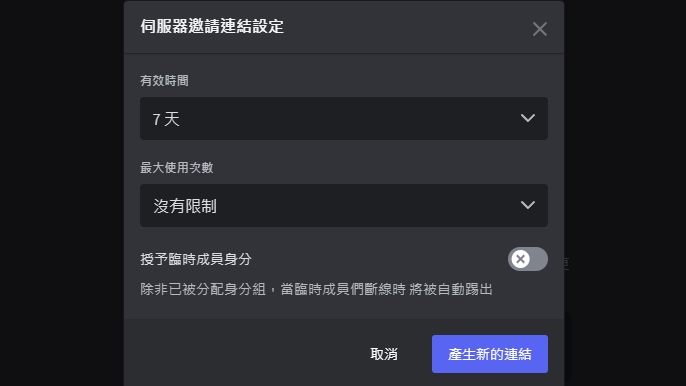Image resolution: width=686 pixels, height=386 pixels.
Task: Click the 產生新的連結 button
Action: click(x=490, y=354)
